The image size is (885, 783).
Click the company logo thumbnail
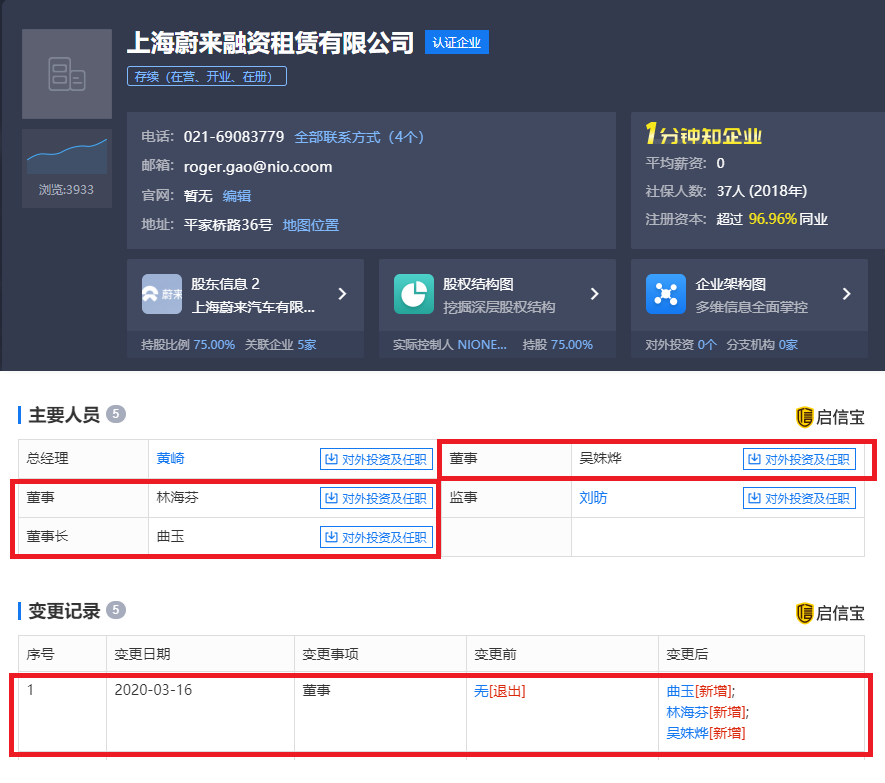point(66,73)
